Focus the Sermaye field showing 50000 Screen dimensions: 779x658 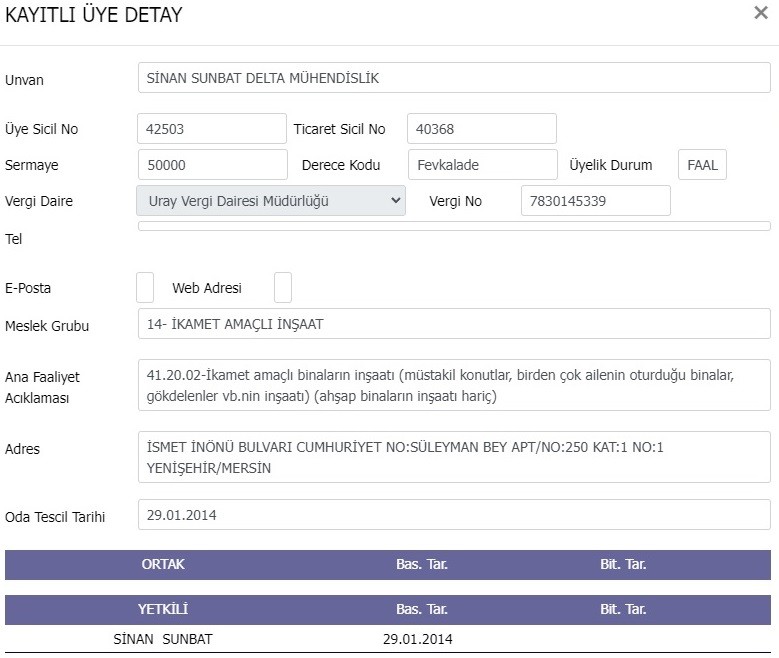coord(213,164)
